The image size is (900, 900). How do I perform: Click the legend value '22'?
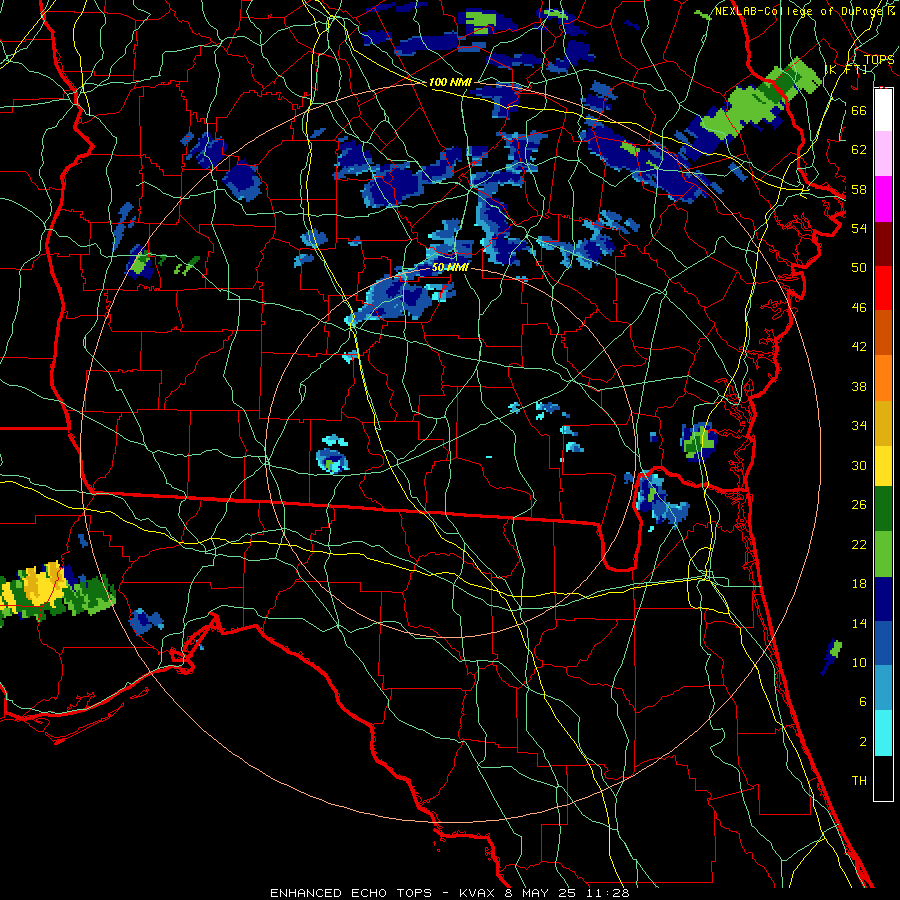[x=859, y=544]
